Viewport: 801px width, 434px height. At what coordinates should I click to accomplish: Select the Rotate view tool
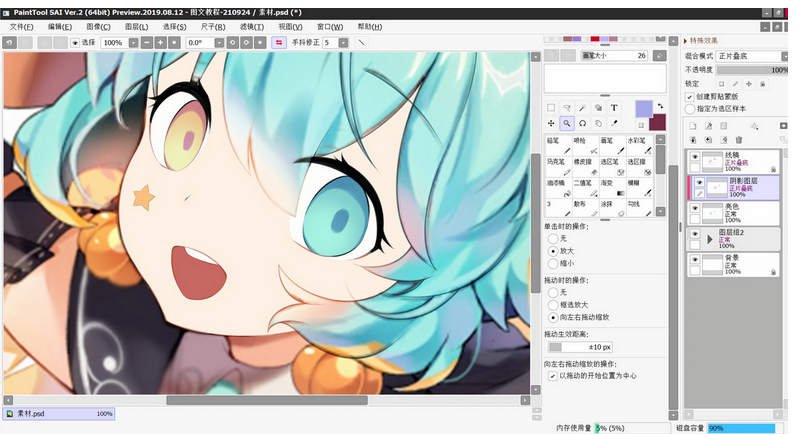point(582,123)
